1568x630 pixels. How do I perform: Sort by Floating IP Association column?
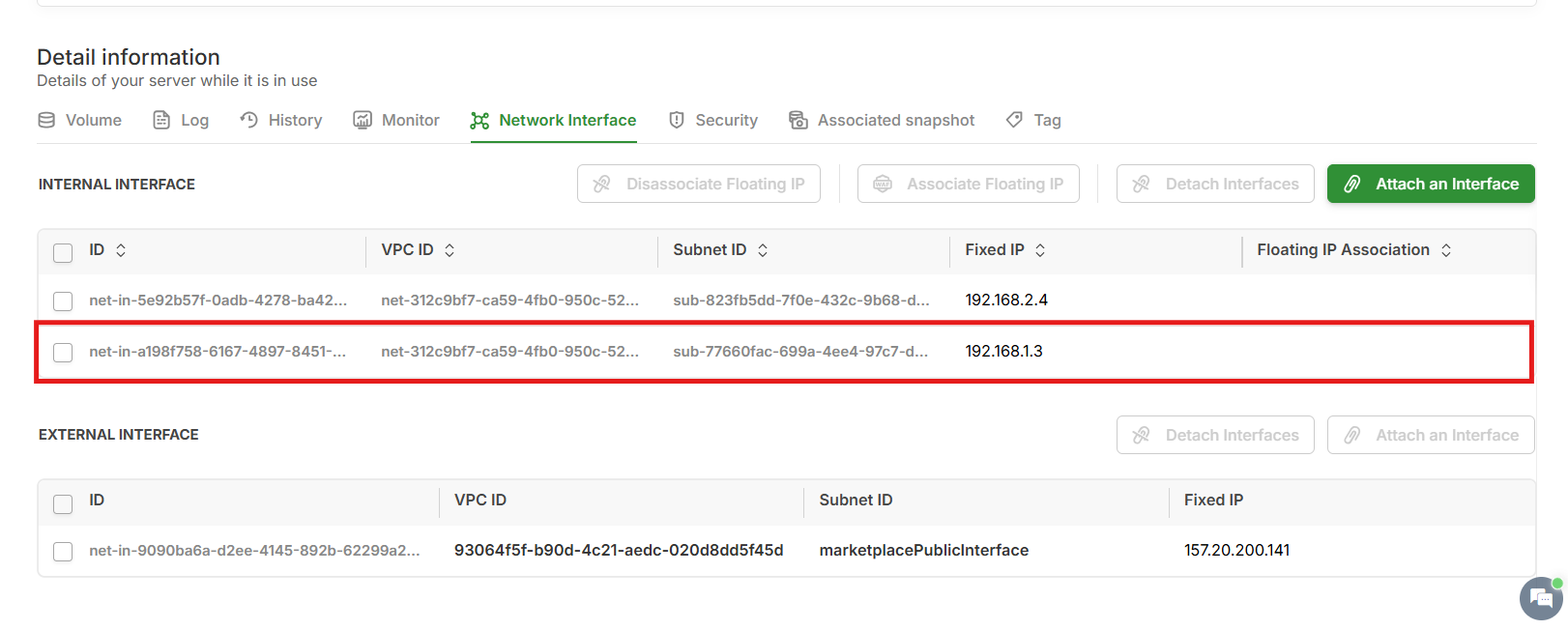1446,250
